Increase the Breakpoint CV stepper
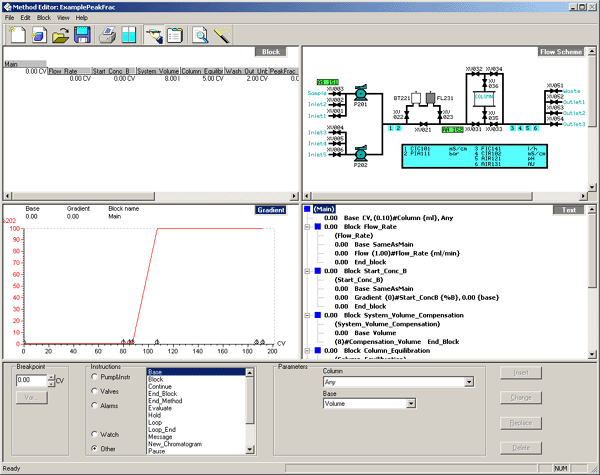 [x=51, y=377]
